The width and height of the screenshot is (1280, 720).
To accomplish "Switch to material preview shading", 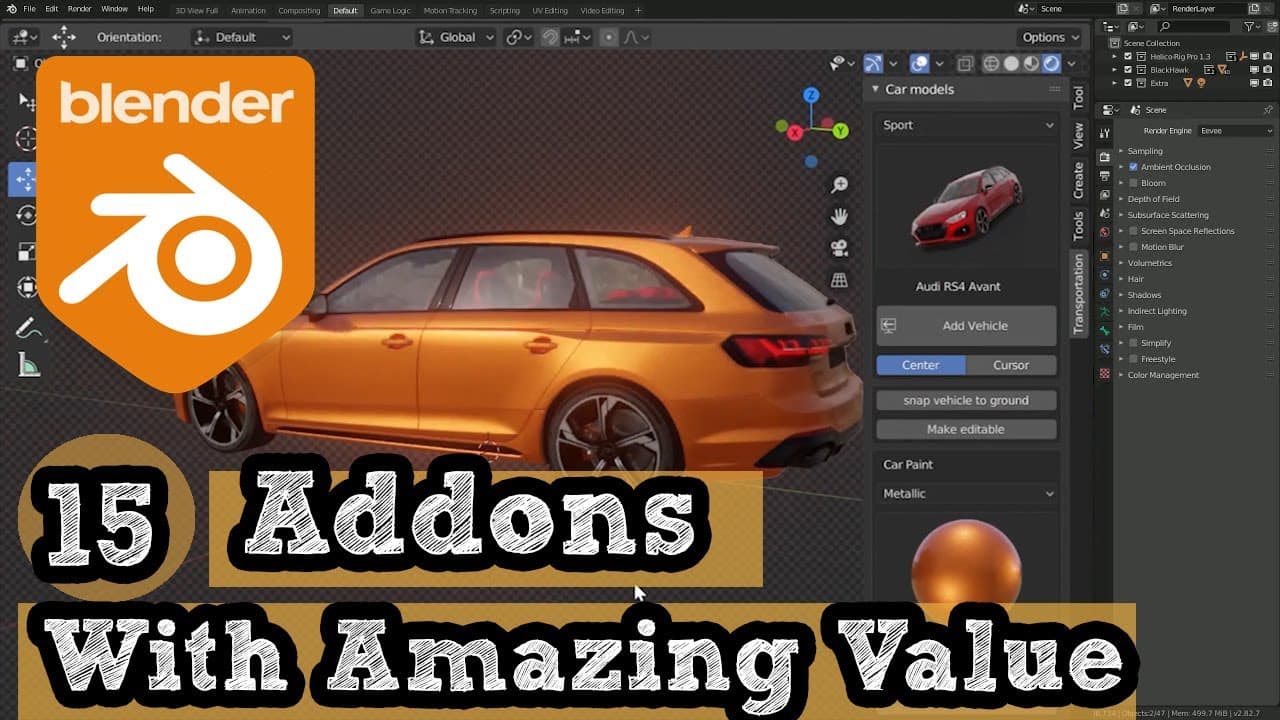I will pos(1031,64).
